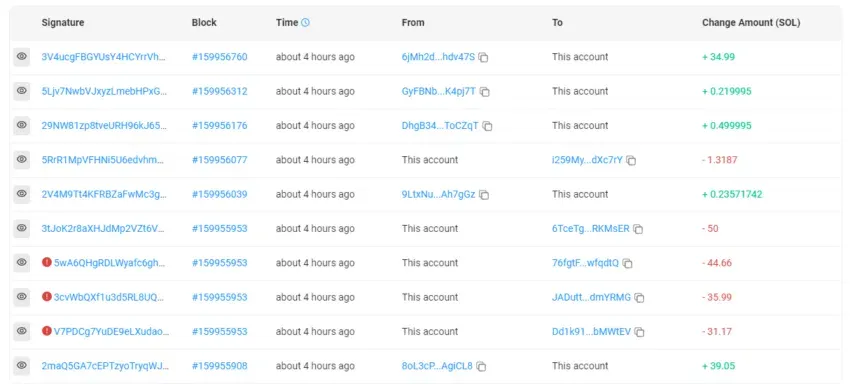Click the red error icon on 5wA6QHgRDLWyafc6gh transaction
850x384 pixels.
tap(47, 263)
